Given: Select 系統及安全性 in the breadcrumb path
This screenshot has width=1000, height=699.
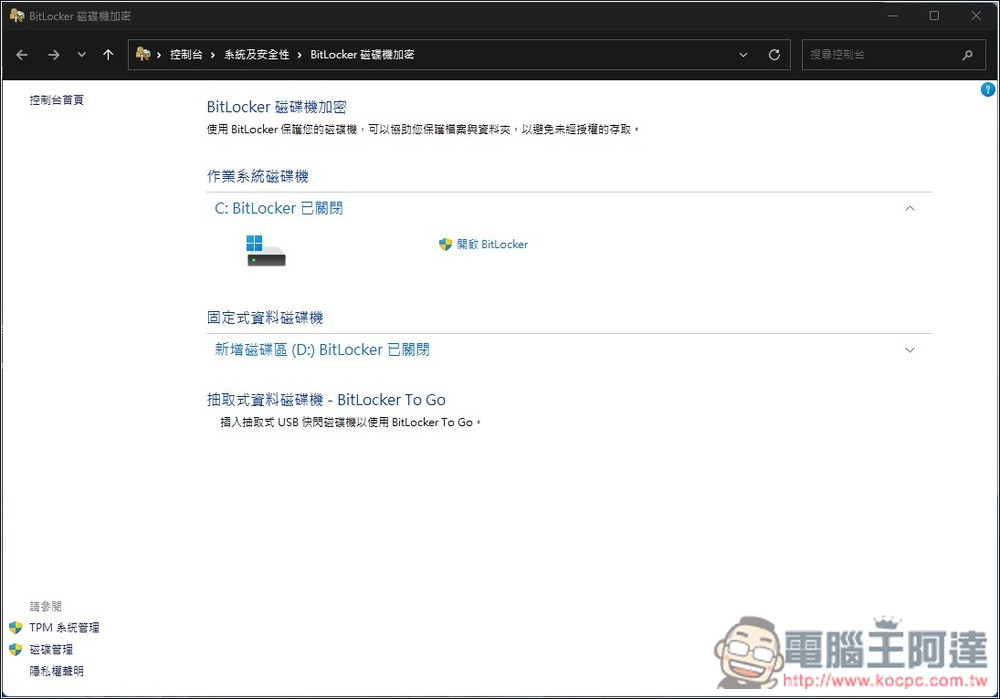Looking at the screenshot, I should pos(256,55).
